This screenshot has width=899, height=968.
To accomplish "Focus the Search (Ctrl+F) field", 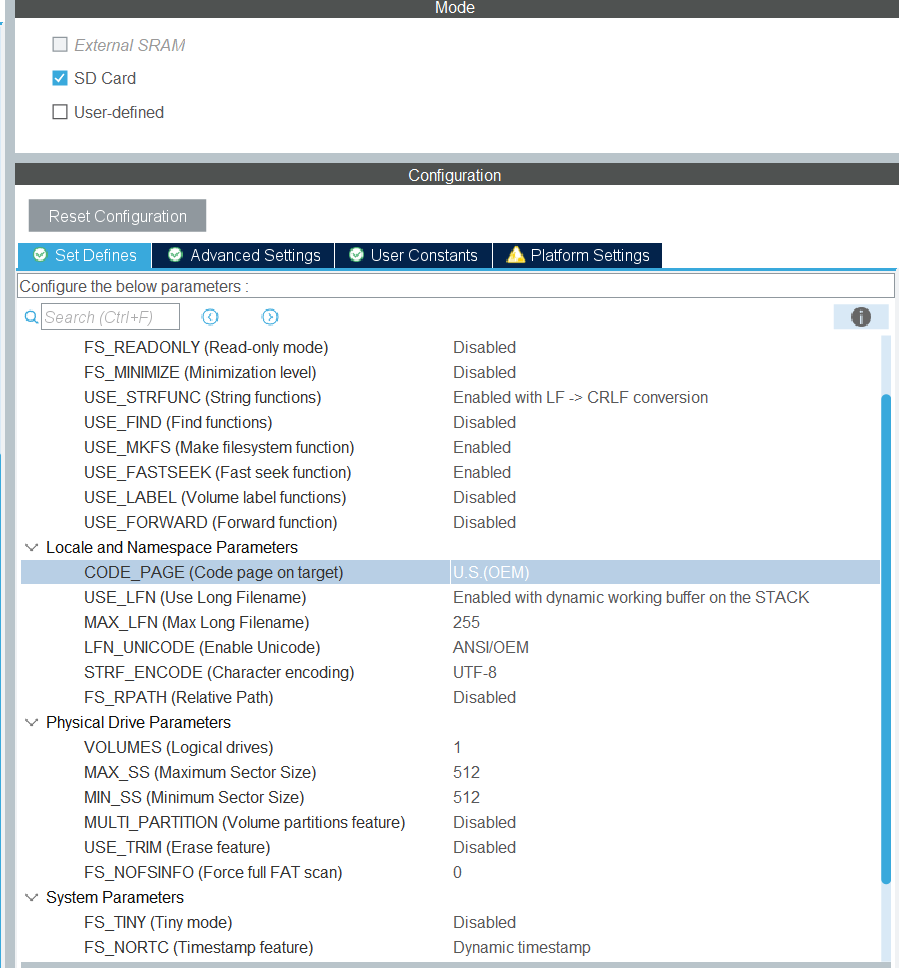I will tap(111, 317).
